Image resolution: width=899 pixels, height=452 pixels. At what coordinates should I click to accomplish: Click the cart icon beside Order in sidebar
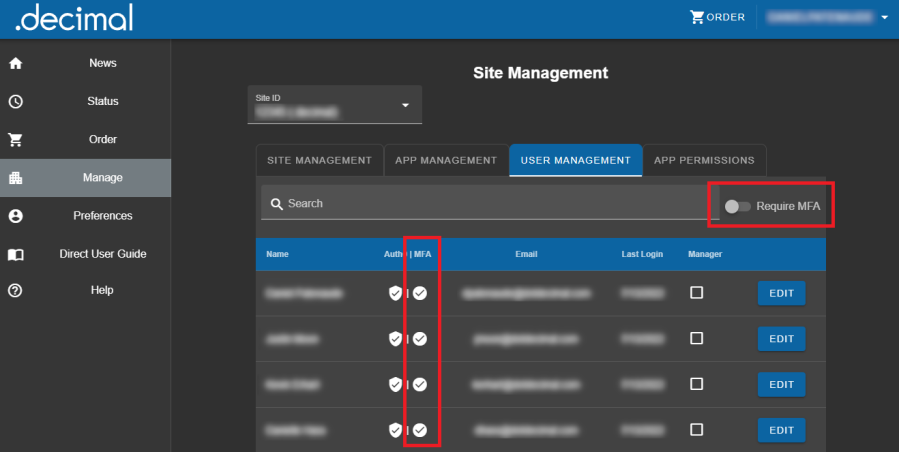[15, 140]
